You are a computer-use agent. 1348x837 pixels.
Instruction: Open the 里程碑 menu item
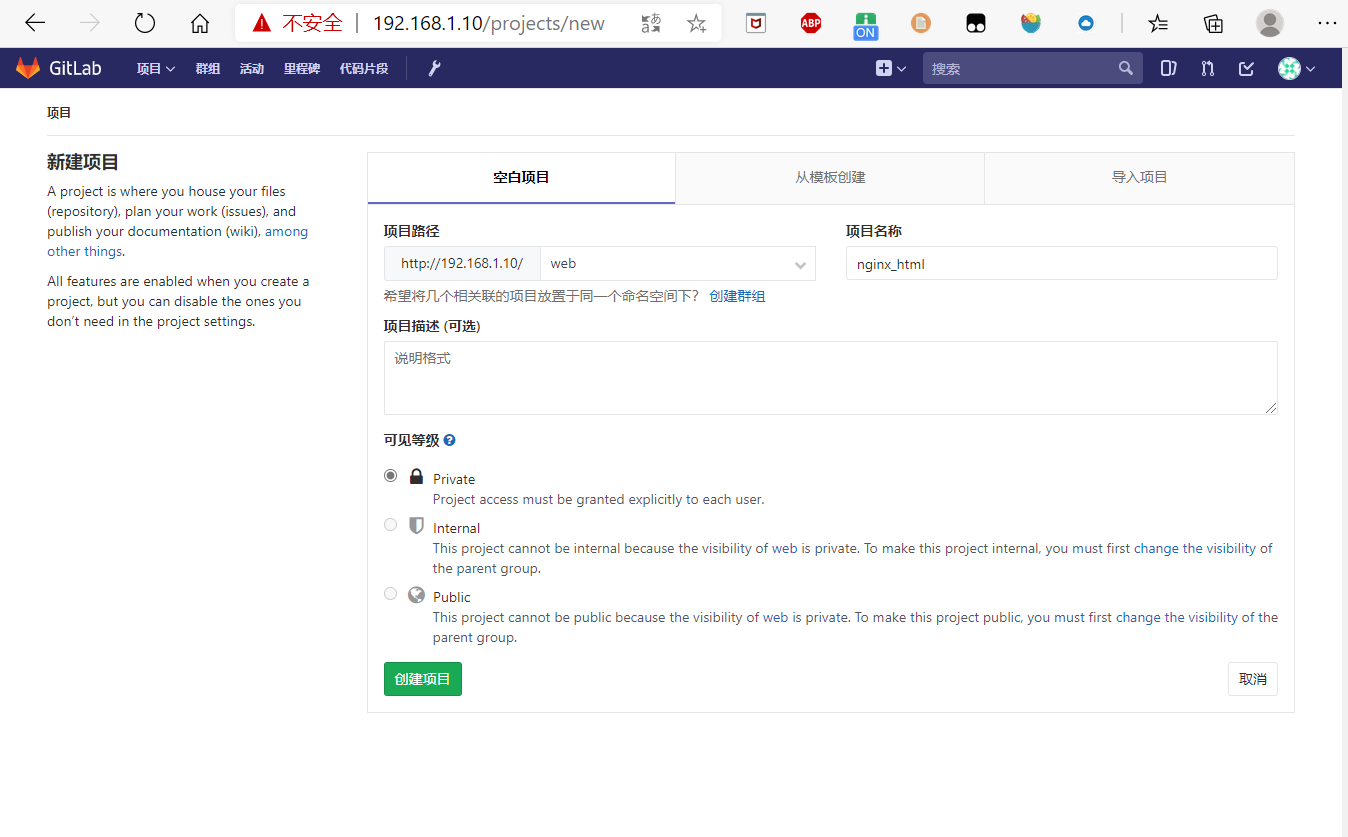pos(302,68)
